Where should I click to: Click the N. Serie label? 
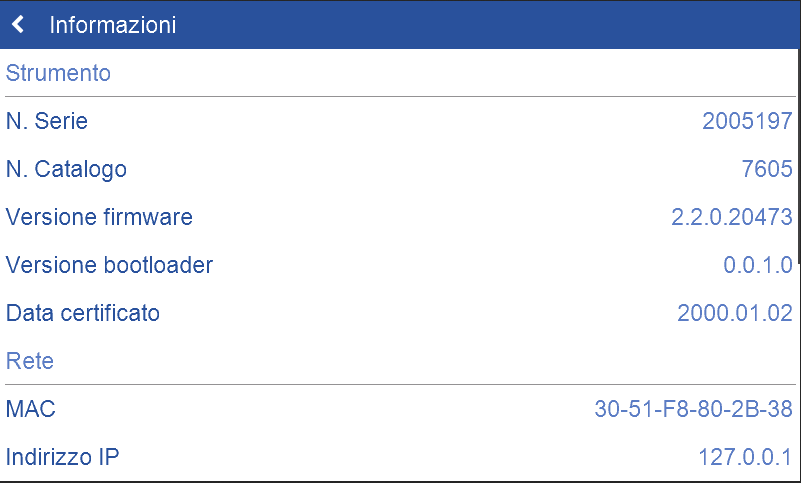pos(47,122)
